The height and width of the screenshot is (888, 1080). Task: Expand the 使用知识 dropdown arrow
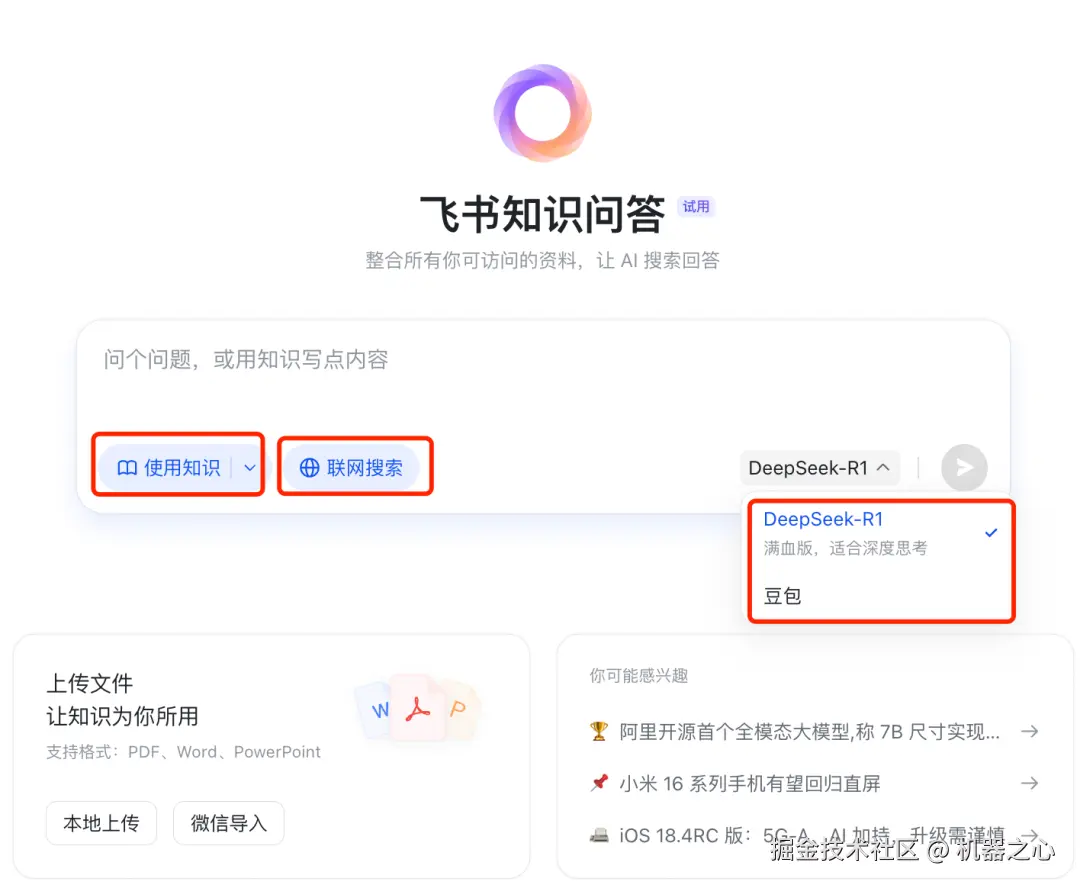coord(249,468)
